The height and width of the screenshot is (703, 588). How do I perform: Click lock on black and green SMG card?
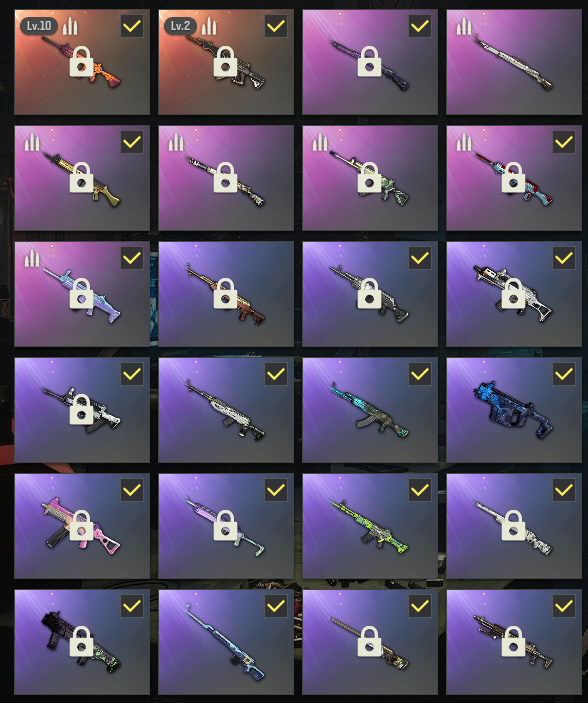pyautogui.click(x=81, y=641)
